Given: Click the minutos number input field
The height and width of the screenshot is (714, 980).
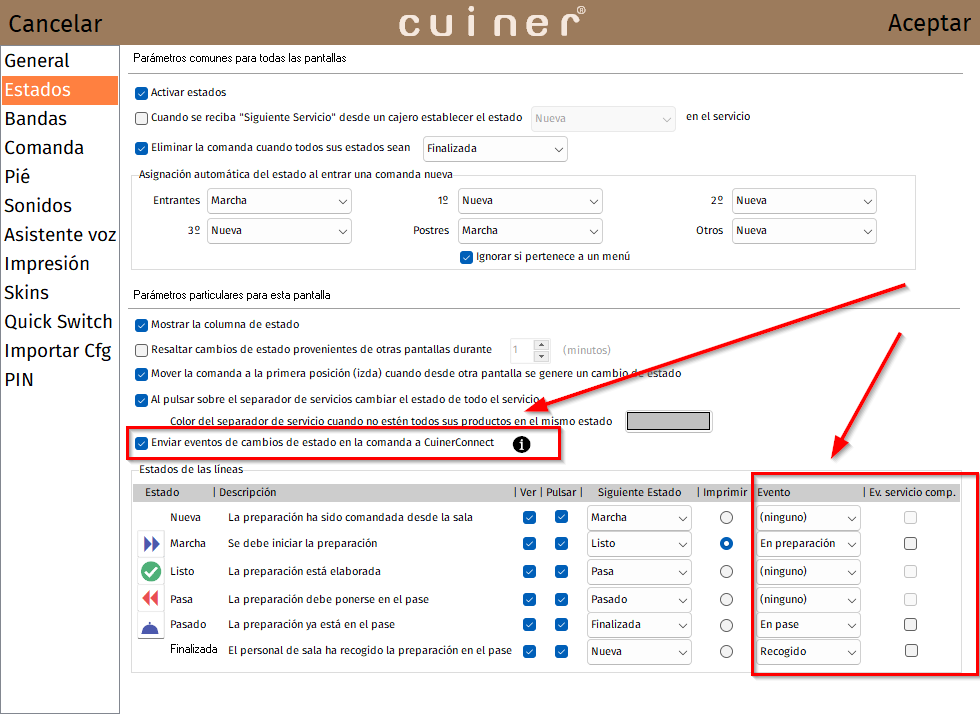Looking at the screenshot, I should 522,350.
